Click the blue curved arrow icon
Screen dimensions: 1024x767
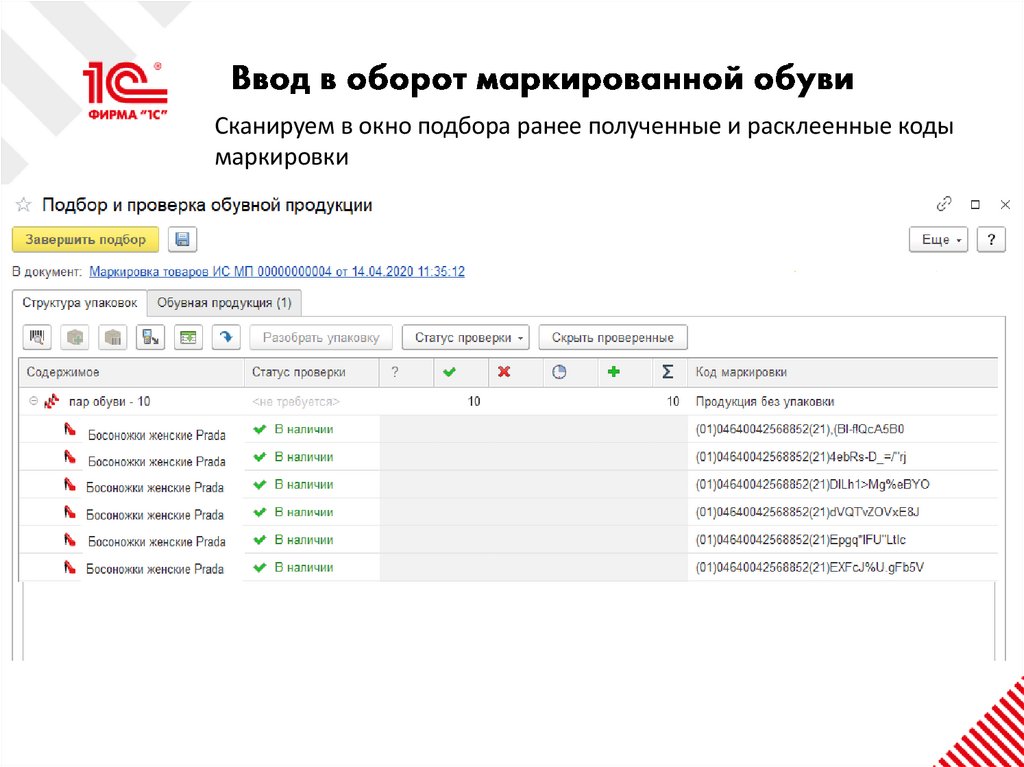pyautogui.click(x=226, y=337)
